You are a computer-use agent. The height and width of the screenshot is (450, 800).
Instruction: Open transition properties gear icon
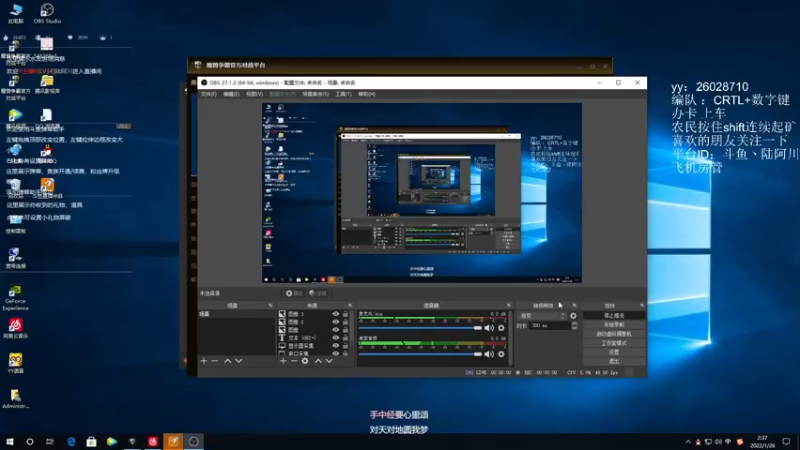coord(573,316)
